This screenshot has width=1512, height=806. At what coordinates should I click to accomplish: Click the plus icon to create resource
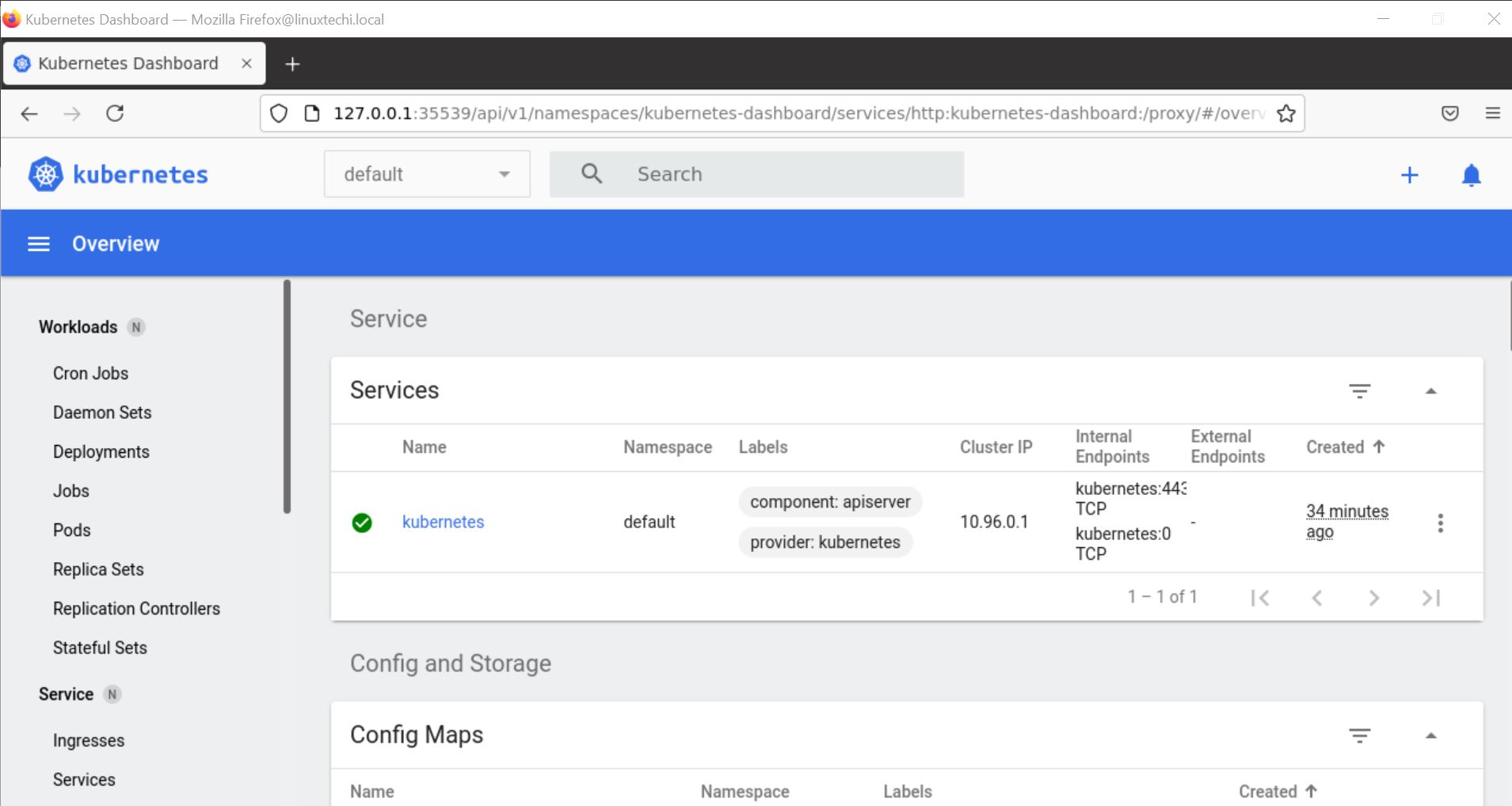1409,175
